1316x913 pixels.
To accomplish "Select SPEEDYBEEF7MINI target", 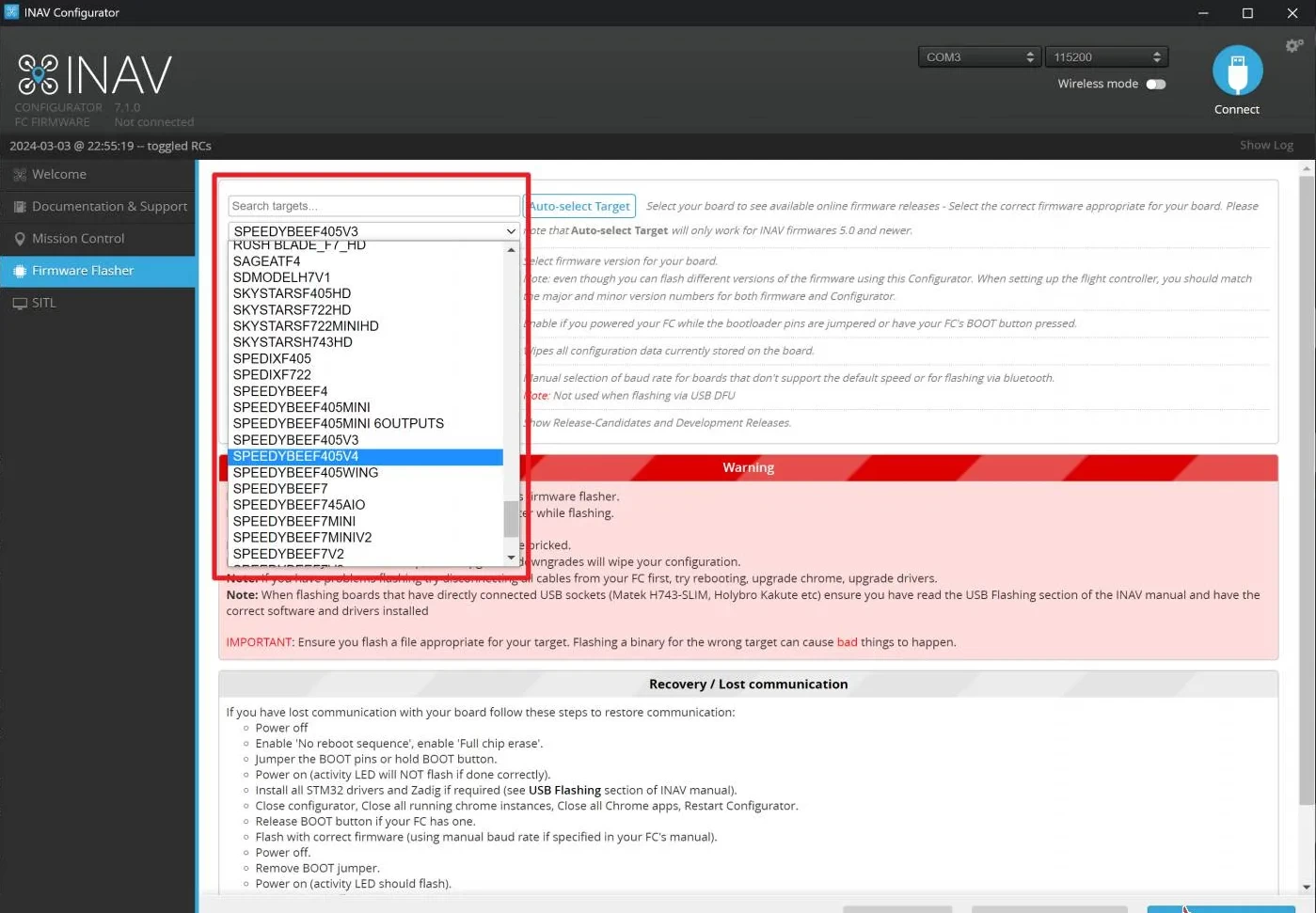I will coord(365,521).
